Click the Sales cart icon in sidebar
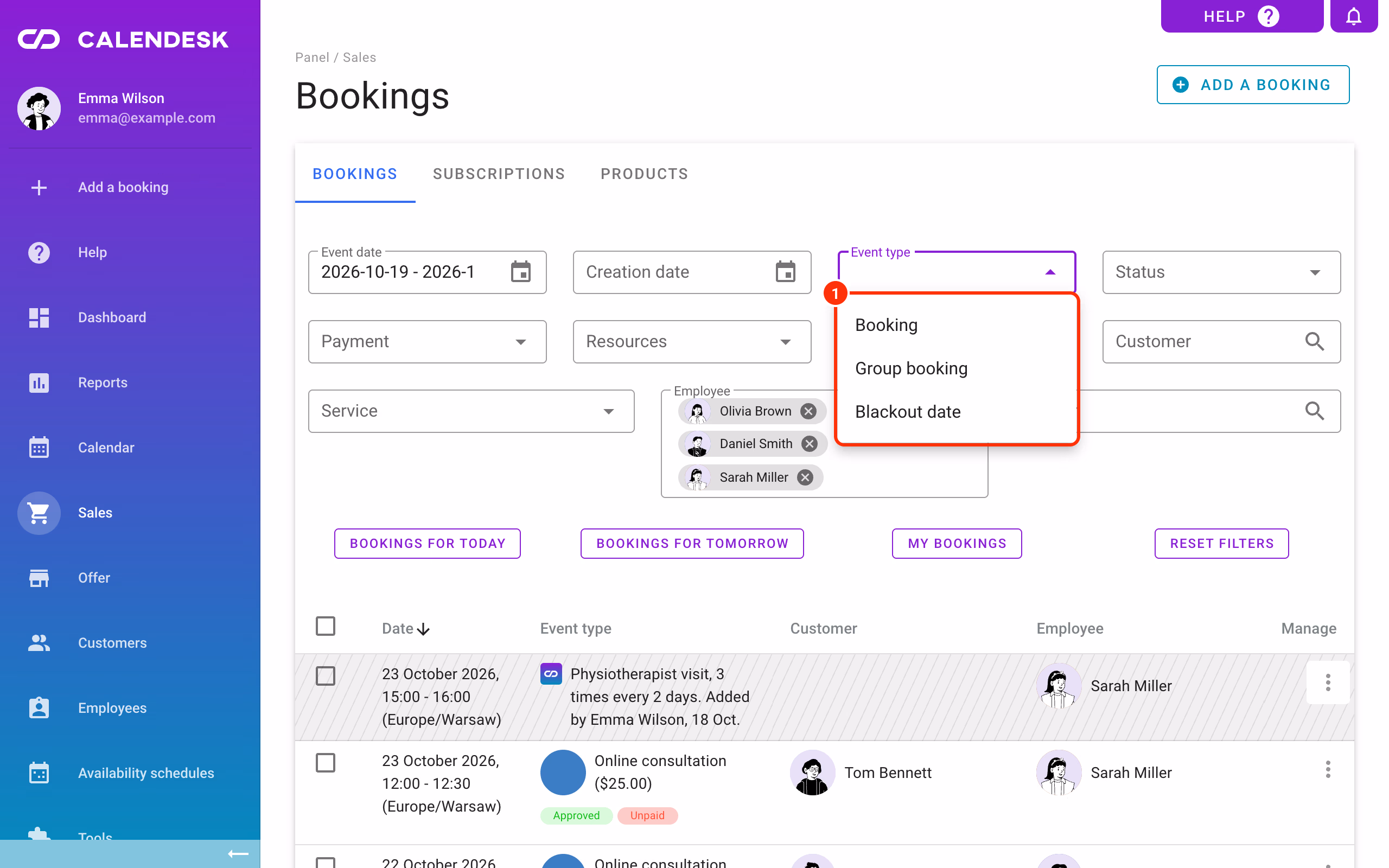The height and width of the screenshot is (868, 1389). click(39, 513)
